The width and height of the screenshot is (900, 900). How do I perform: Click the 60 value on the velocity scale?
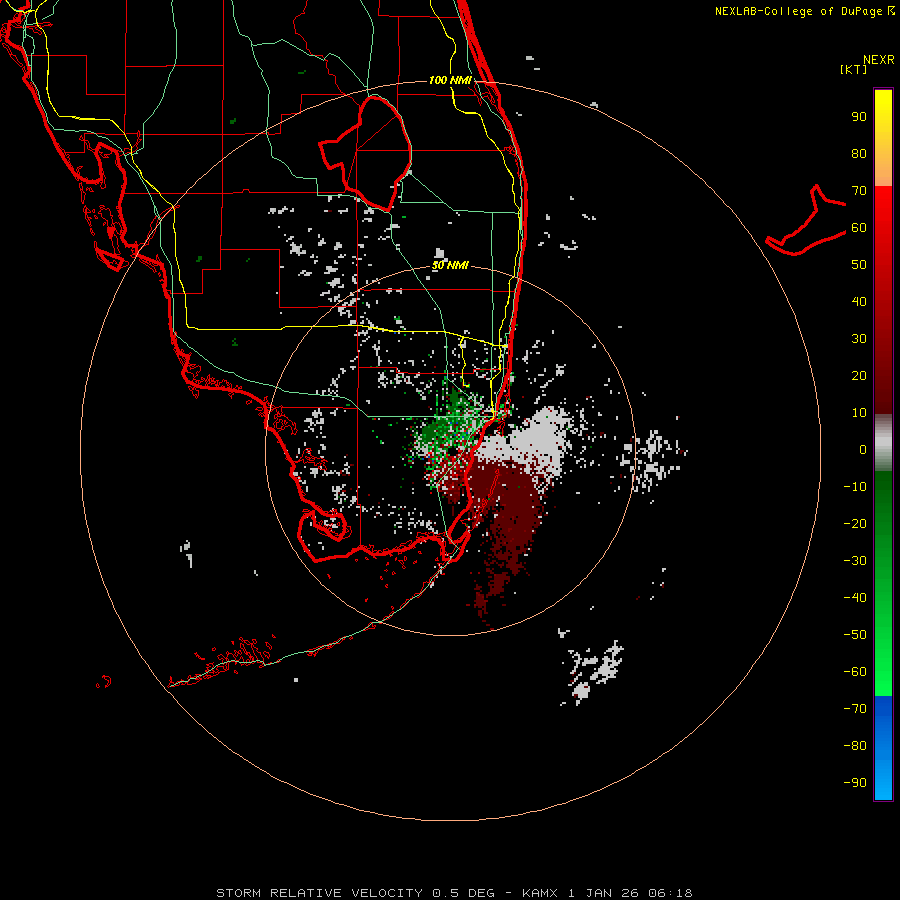coord(859,227)
